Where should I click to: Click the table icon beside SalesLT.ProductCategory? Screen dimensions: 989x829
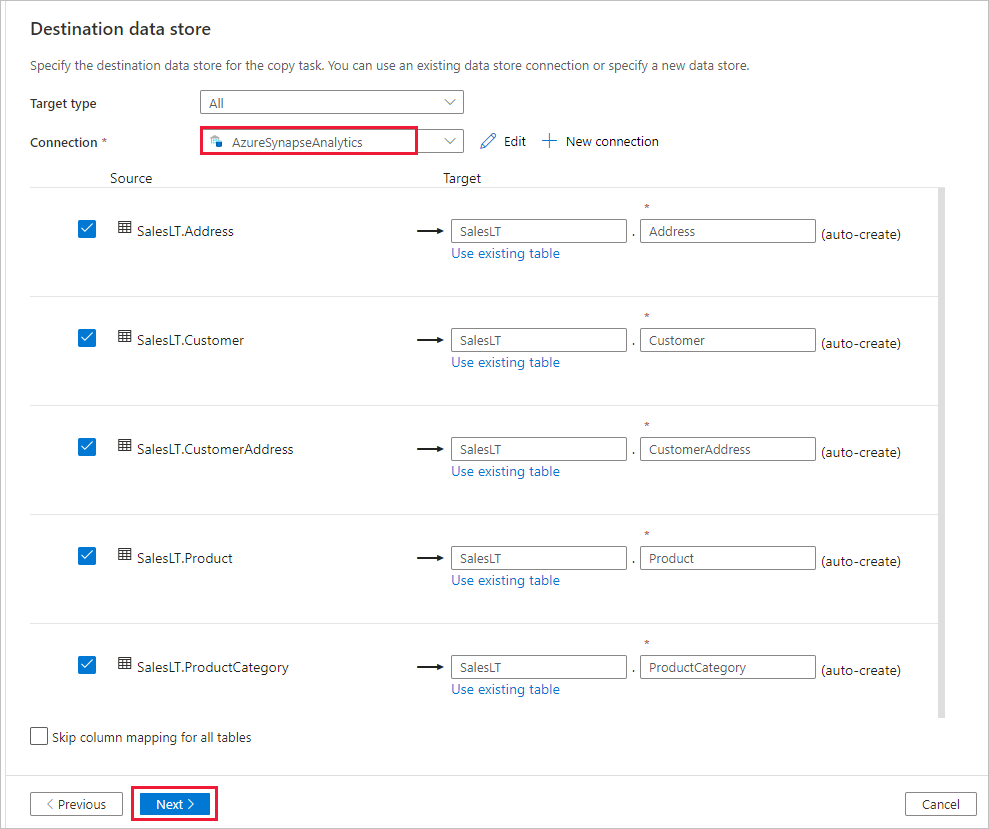pos(124,663)
